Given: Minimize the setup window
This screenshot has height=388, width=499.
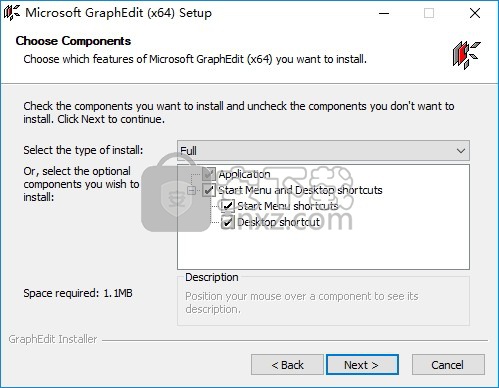Looking at the screenshot, I should [384, 13].
